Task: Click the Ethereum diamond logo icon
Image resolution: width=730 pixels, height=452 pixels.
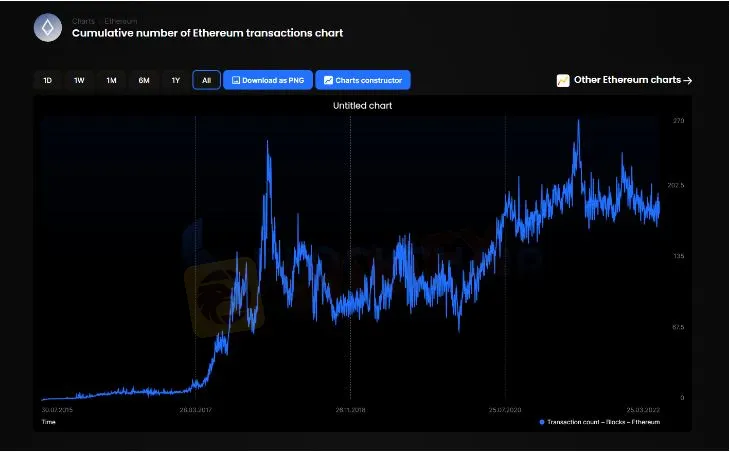Action: click(47, 27)
